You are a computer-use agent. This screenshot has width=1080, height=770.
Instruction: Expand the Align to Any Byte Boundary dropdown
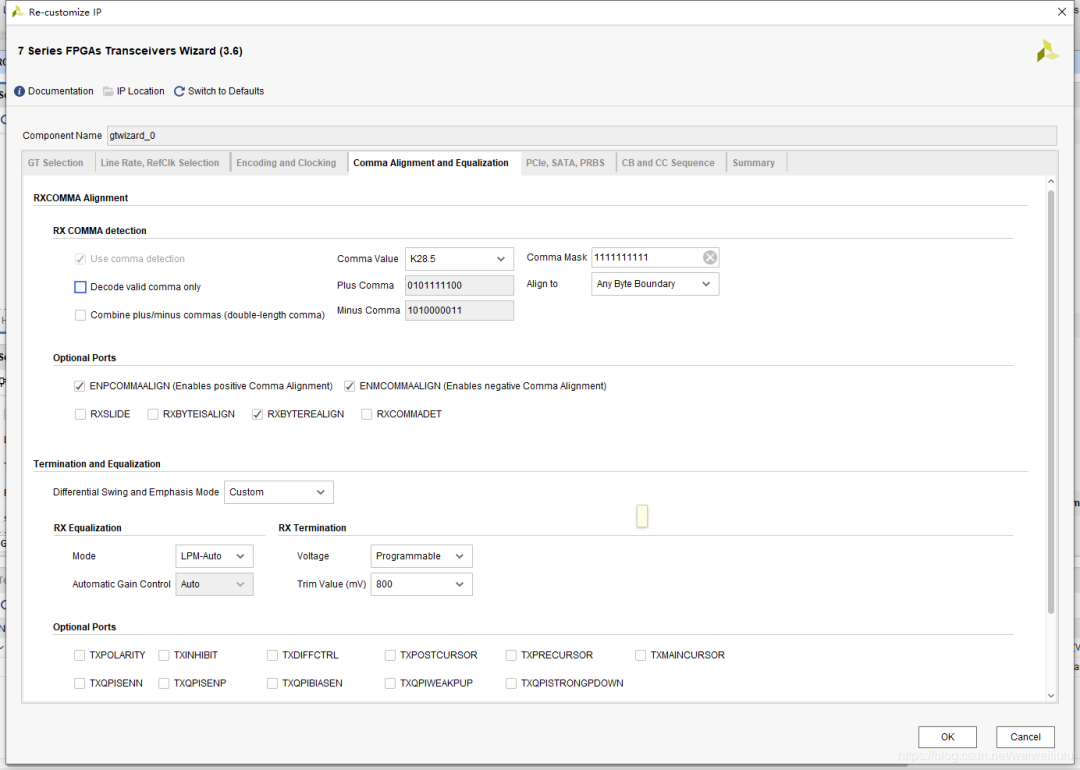[x=655, y=284]
